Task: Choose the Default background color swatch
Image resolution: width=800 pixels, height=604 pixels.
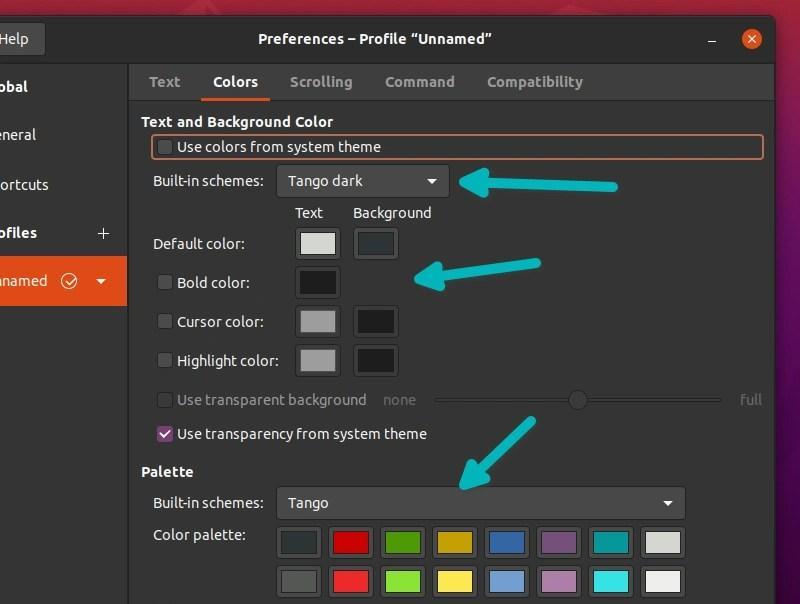Action: (x=376, y=243)
